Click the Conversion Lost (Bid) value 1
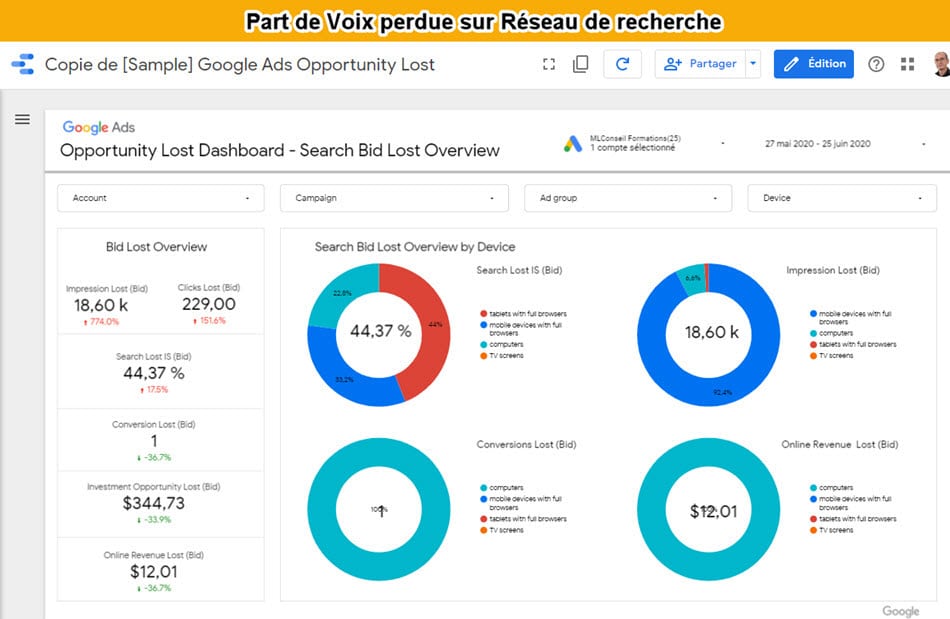This screenshot has width=950, height=619. pyautogui.click(x=154, y=440)
